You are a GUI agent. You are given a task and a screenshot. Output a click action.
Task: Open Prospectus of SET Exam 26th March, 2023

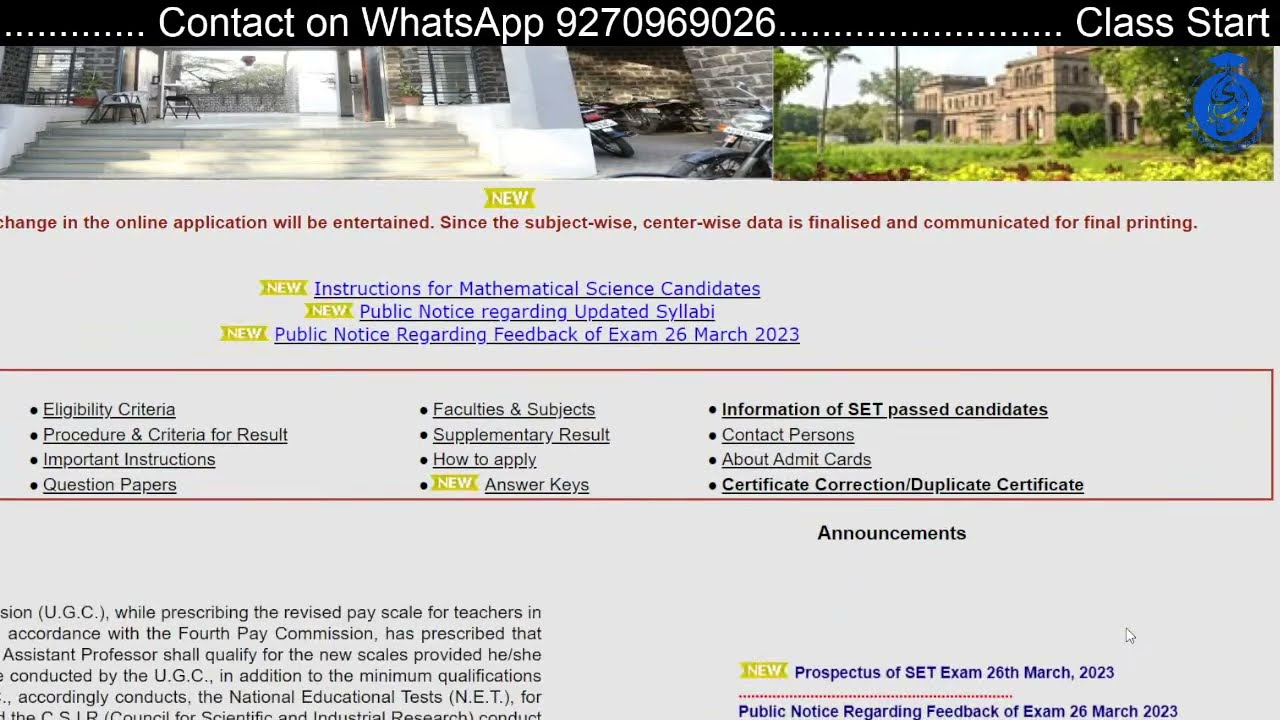[x=954, y=673]
